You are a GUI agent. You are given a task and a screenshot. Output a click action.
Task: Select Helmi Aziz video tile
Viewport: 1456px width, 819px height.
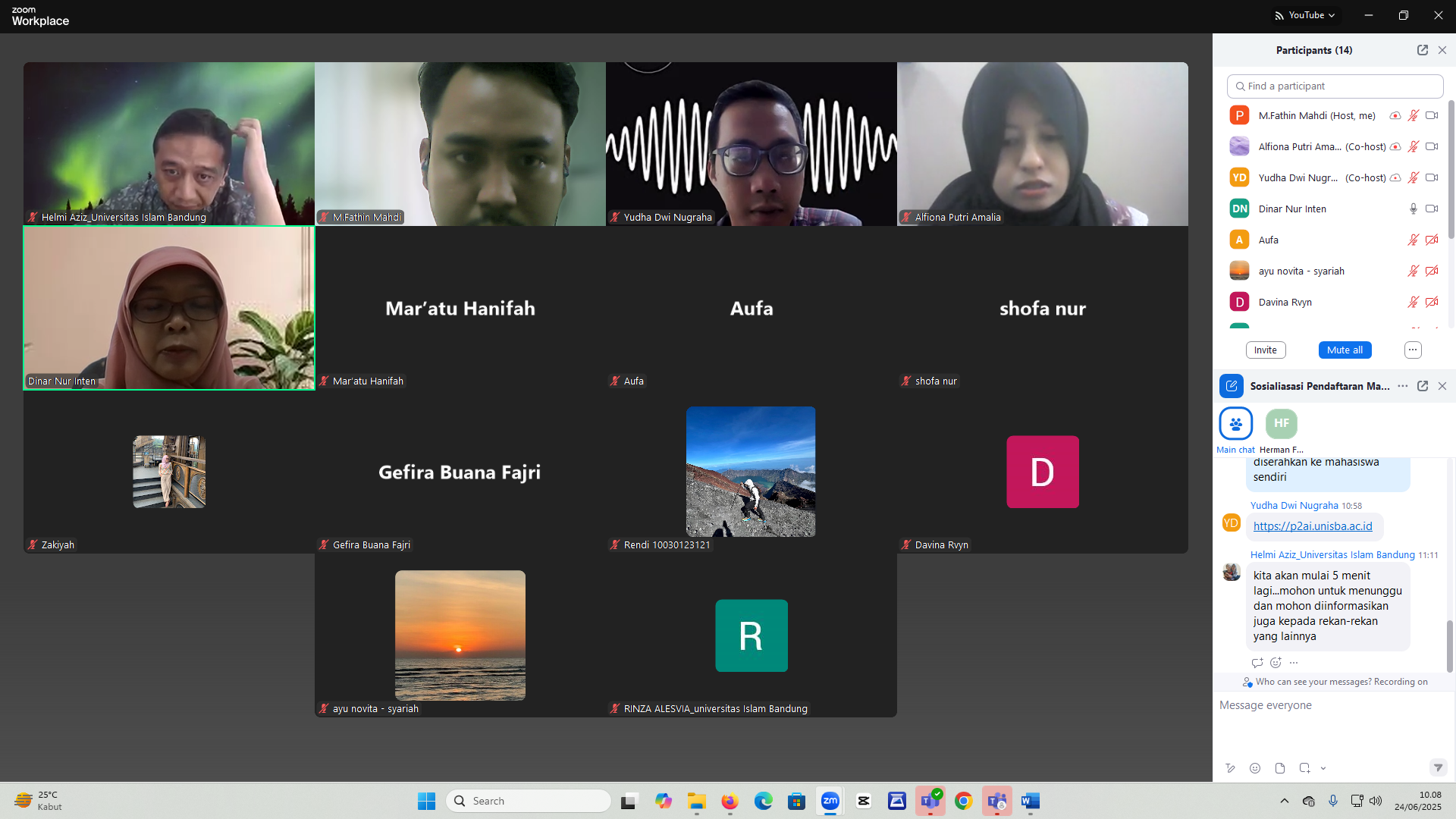(169, 144)
